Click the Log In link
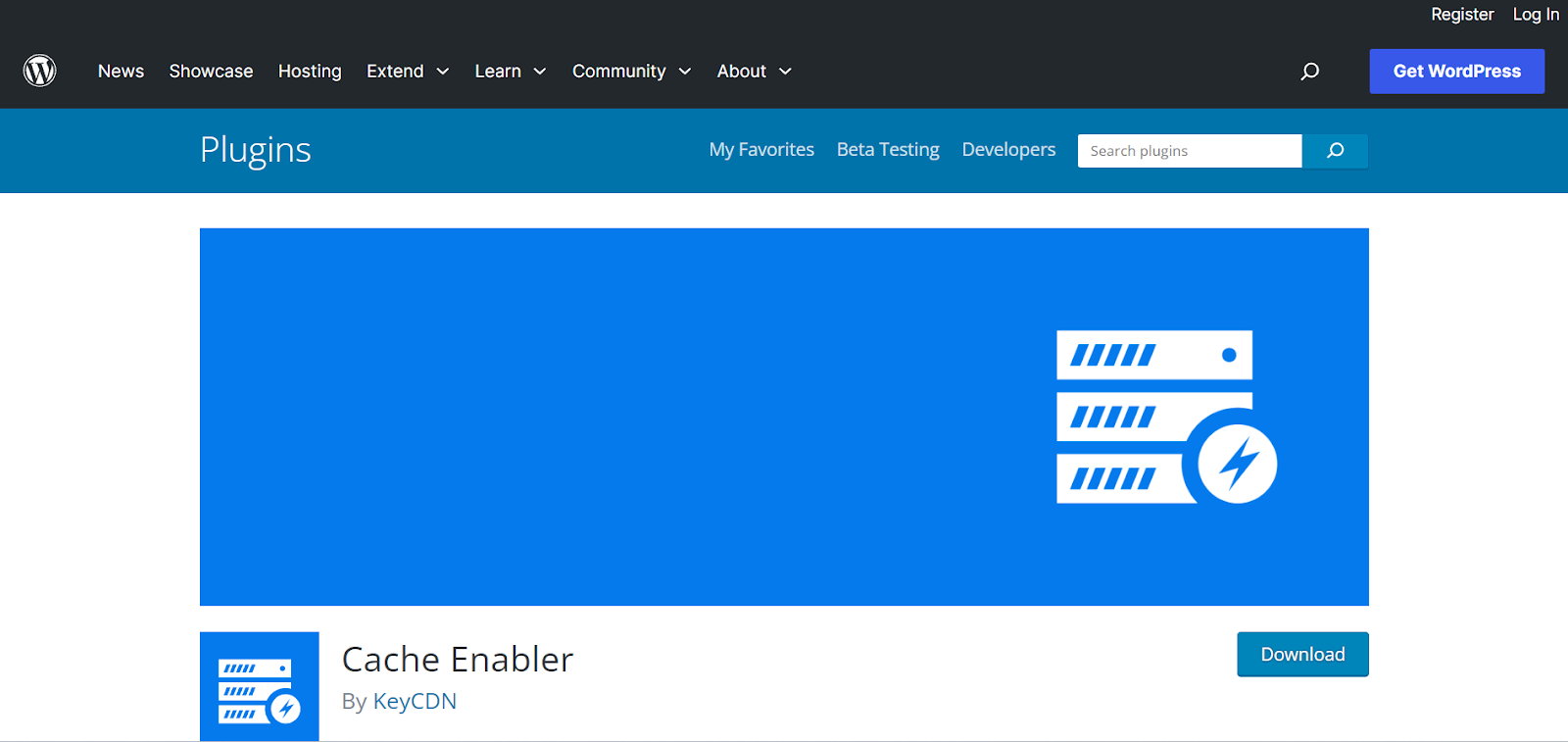The width and height of the screenshot is (1568, 742). tap(1536, 15)
